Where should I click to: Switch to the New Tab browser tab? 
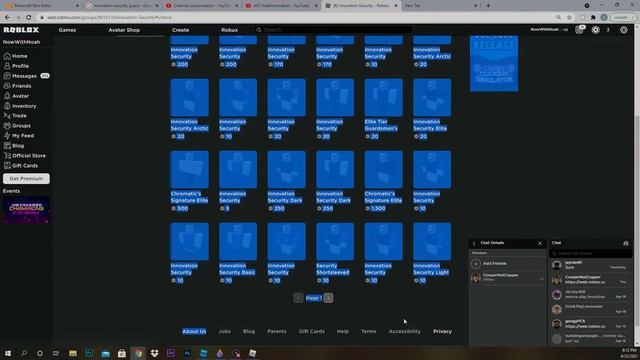[x=440, y=6]
